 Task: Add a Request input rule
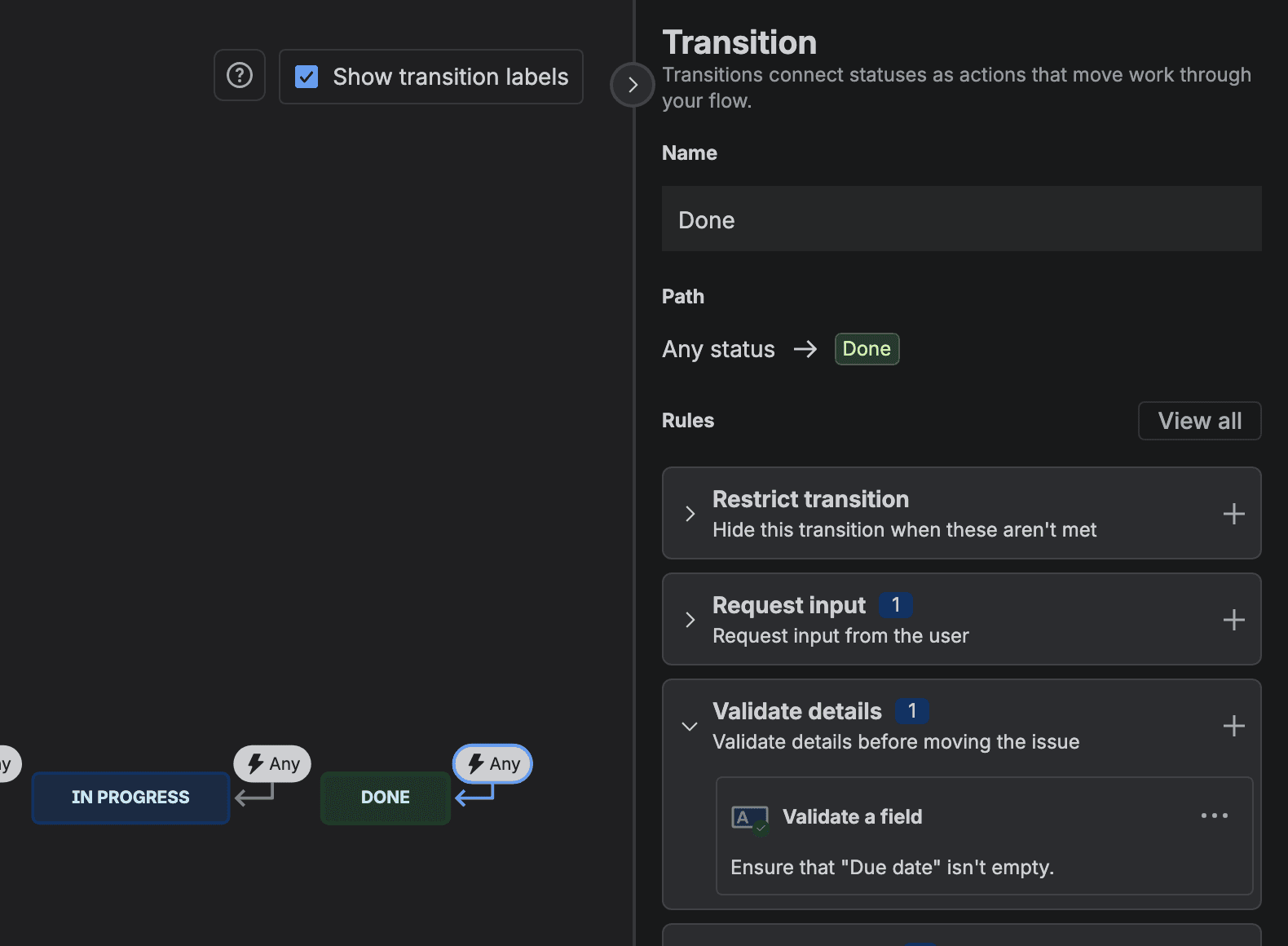tap(1233, 620)
